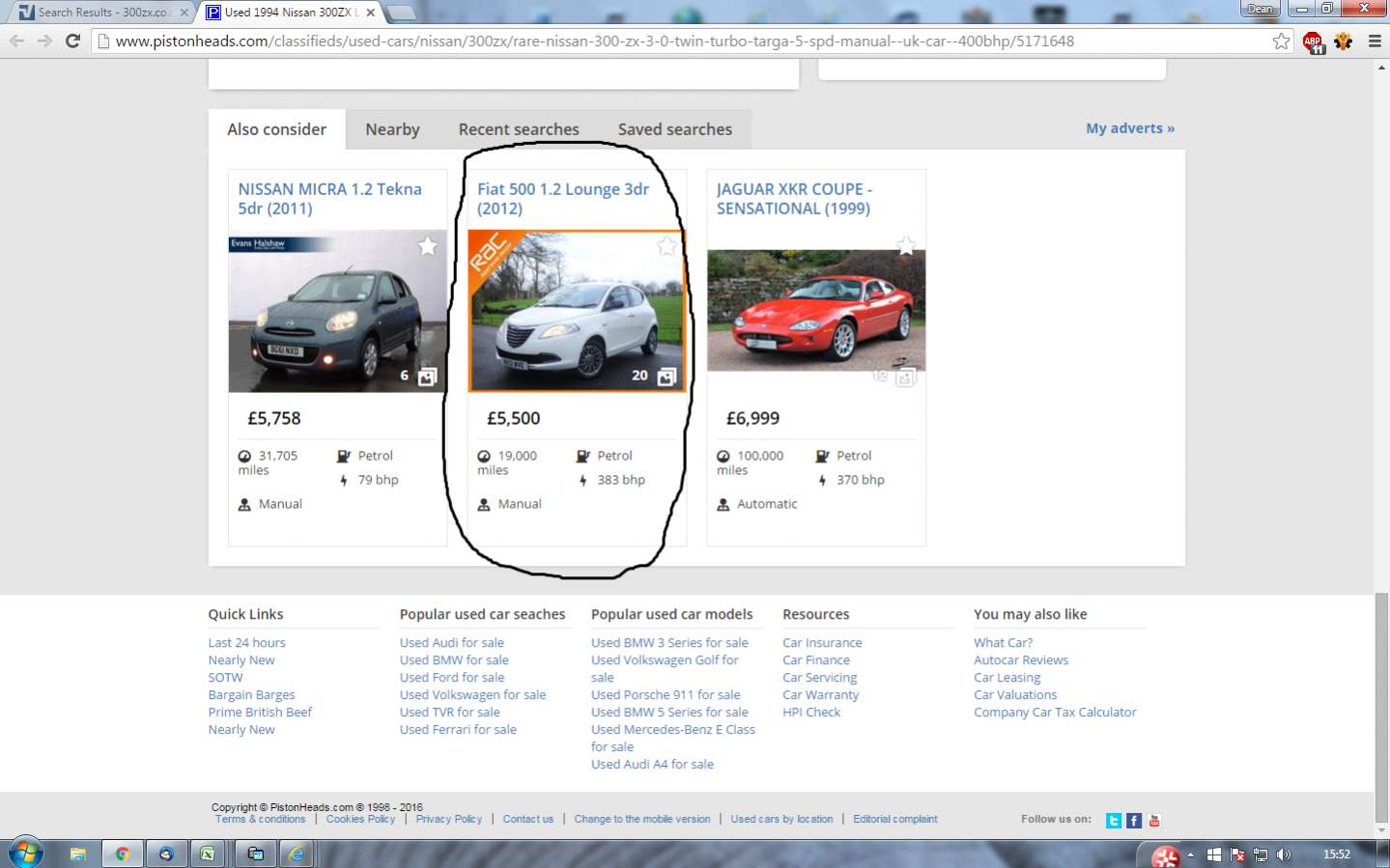
Task: Click the Jaguar XKR Coupe thumbnail
Action: click(816, 309)
